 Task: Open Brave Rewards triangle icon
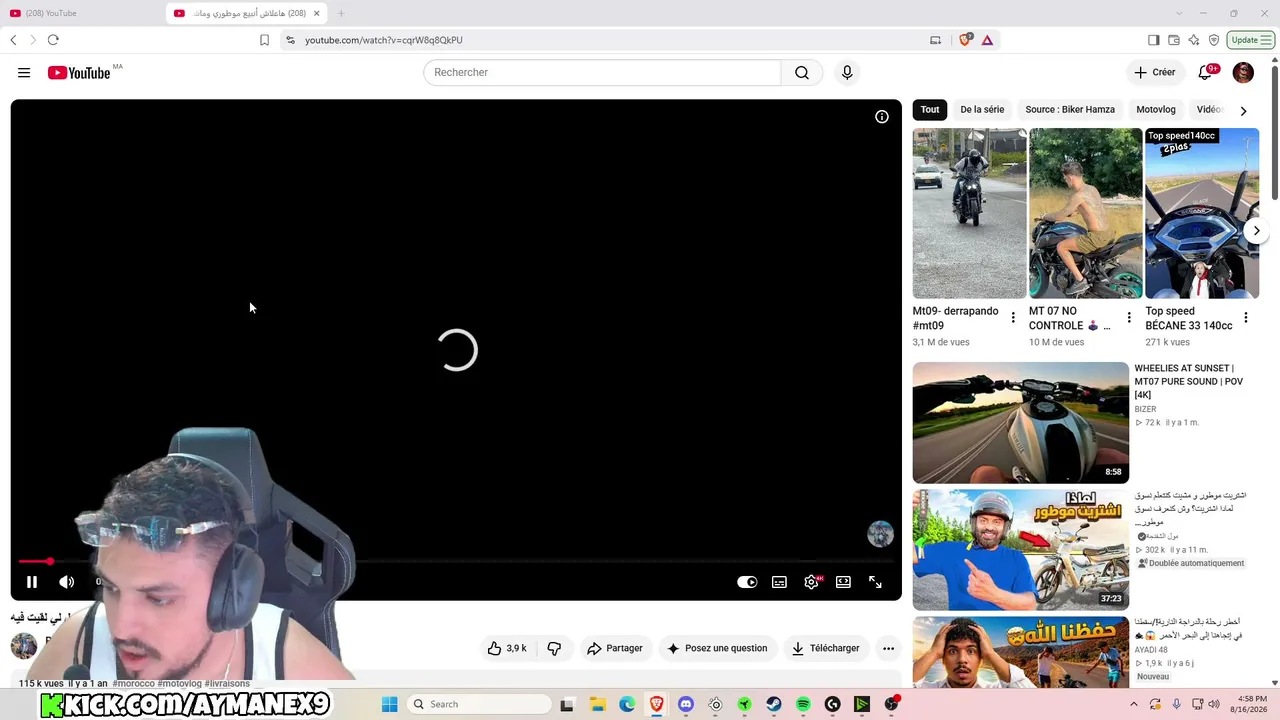(987, 40)
